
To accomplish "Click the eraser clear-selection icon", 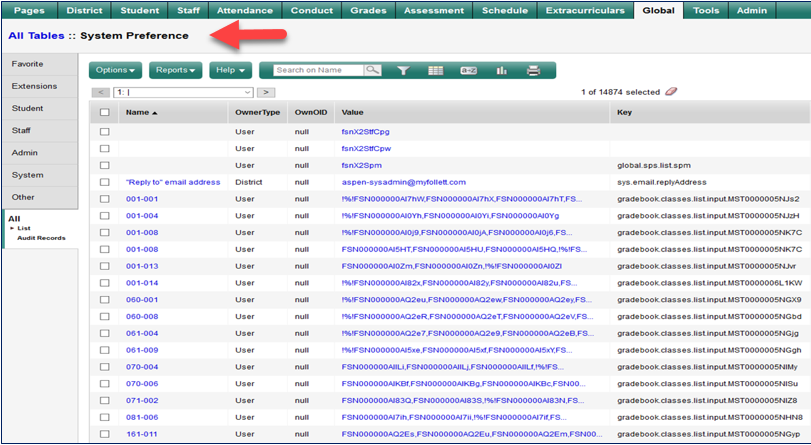I will 671,92.
